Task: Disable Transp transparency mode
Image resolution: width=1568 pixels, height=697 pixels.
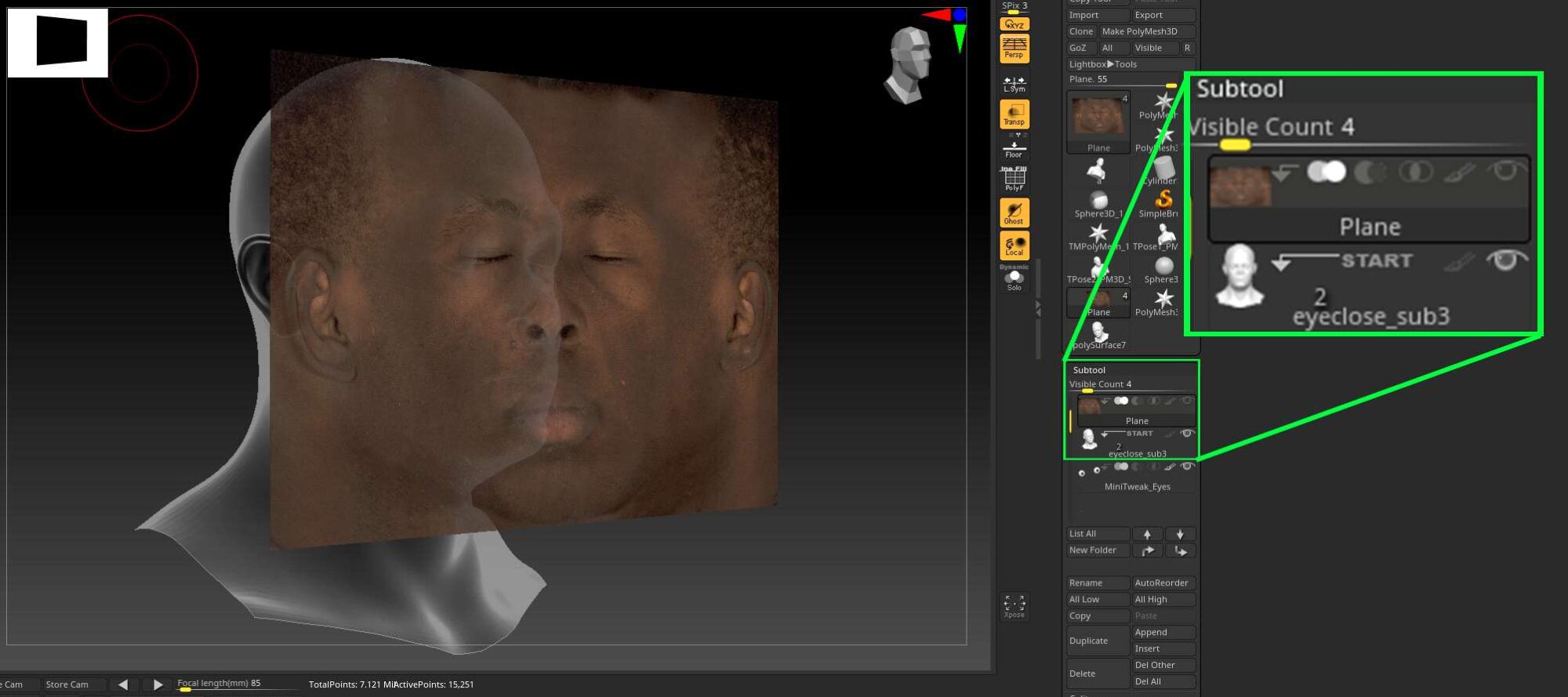Action: click(x=1014, y=114)
